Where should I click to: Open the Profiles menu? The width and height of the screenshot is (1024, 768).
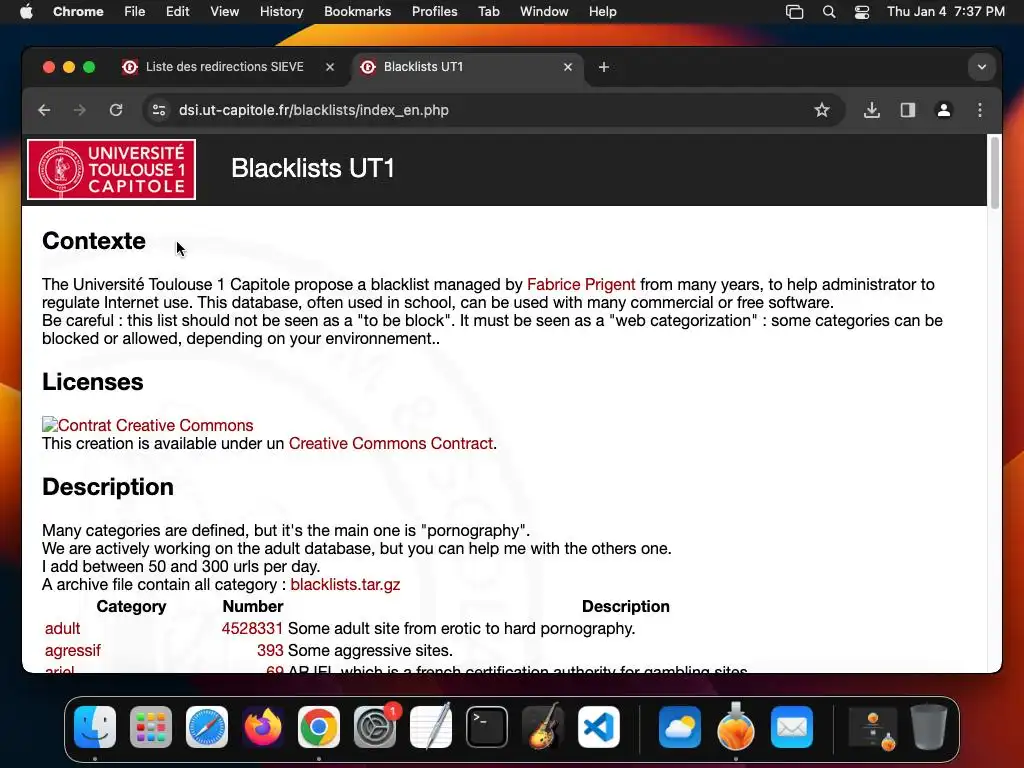[434, 12]
